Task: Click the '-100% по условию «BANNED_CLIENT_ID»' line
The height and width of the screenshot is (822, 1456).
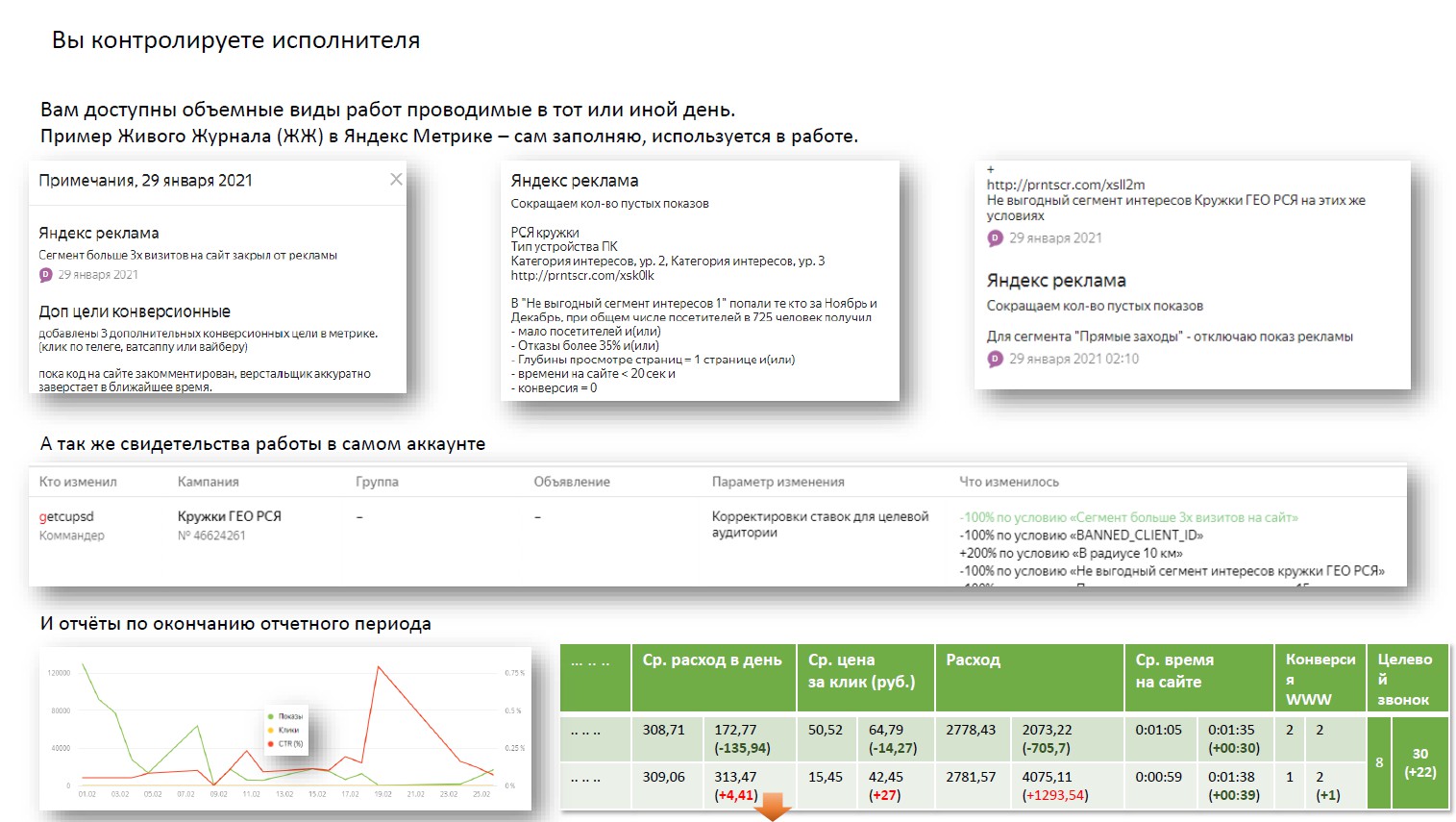Action: click(1081, 536)
